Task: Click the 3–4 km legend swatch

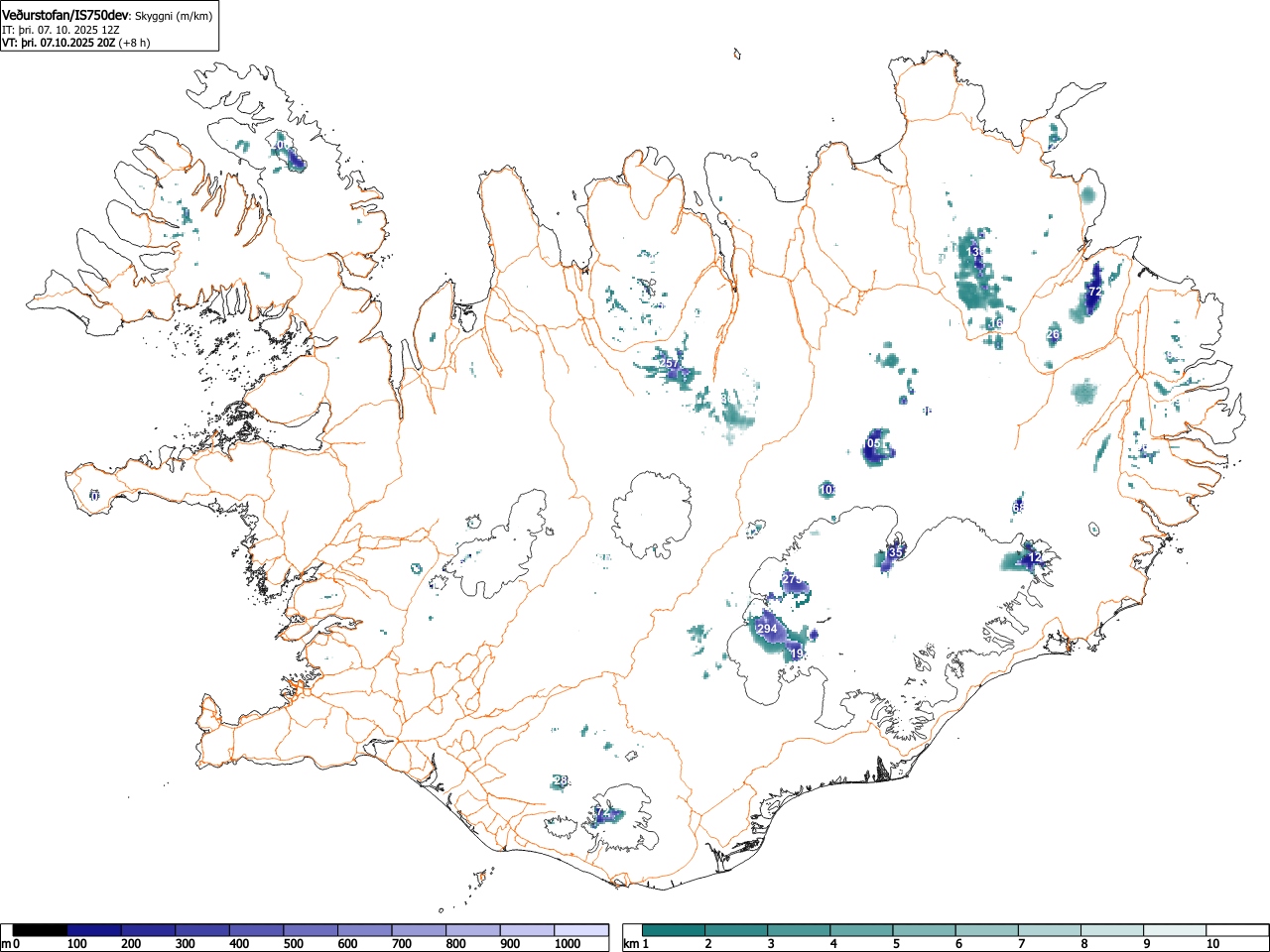Action: click(x=800, y=930)
